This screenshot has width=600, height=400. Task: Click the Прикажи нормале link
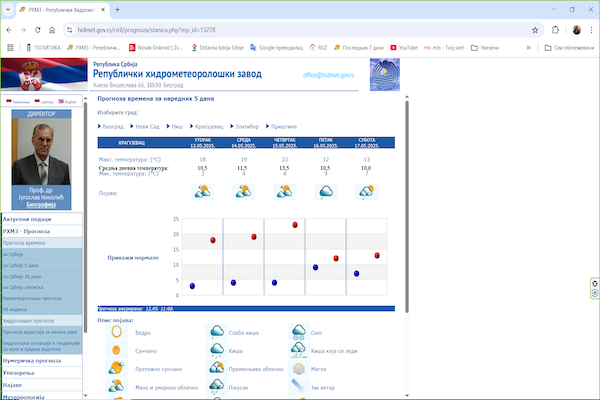pyautogui.click(x=133, y=257)
